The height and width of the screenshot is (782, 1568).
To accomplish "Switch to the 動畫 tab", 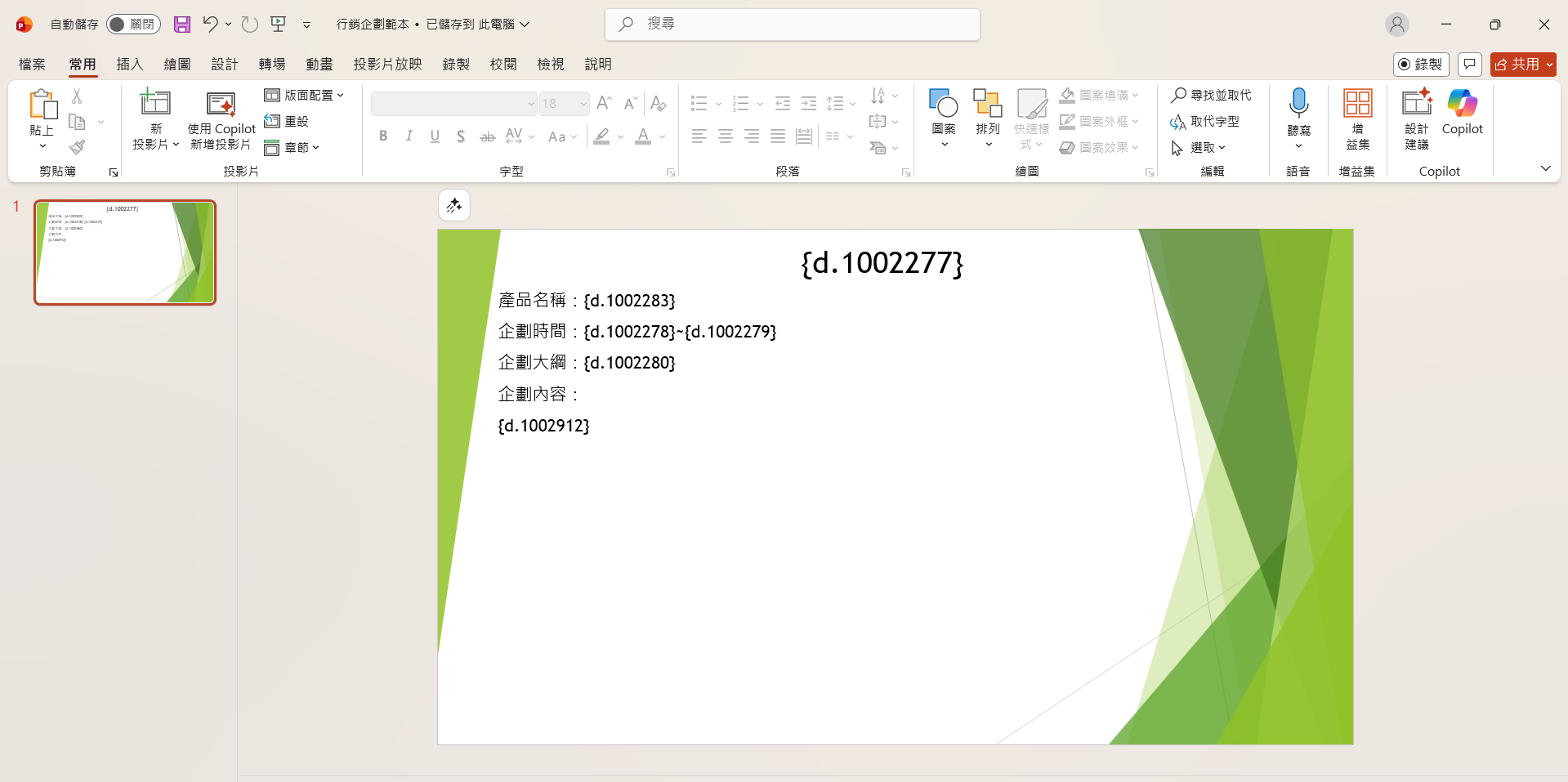I will point(319,64).
